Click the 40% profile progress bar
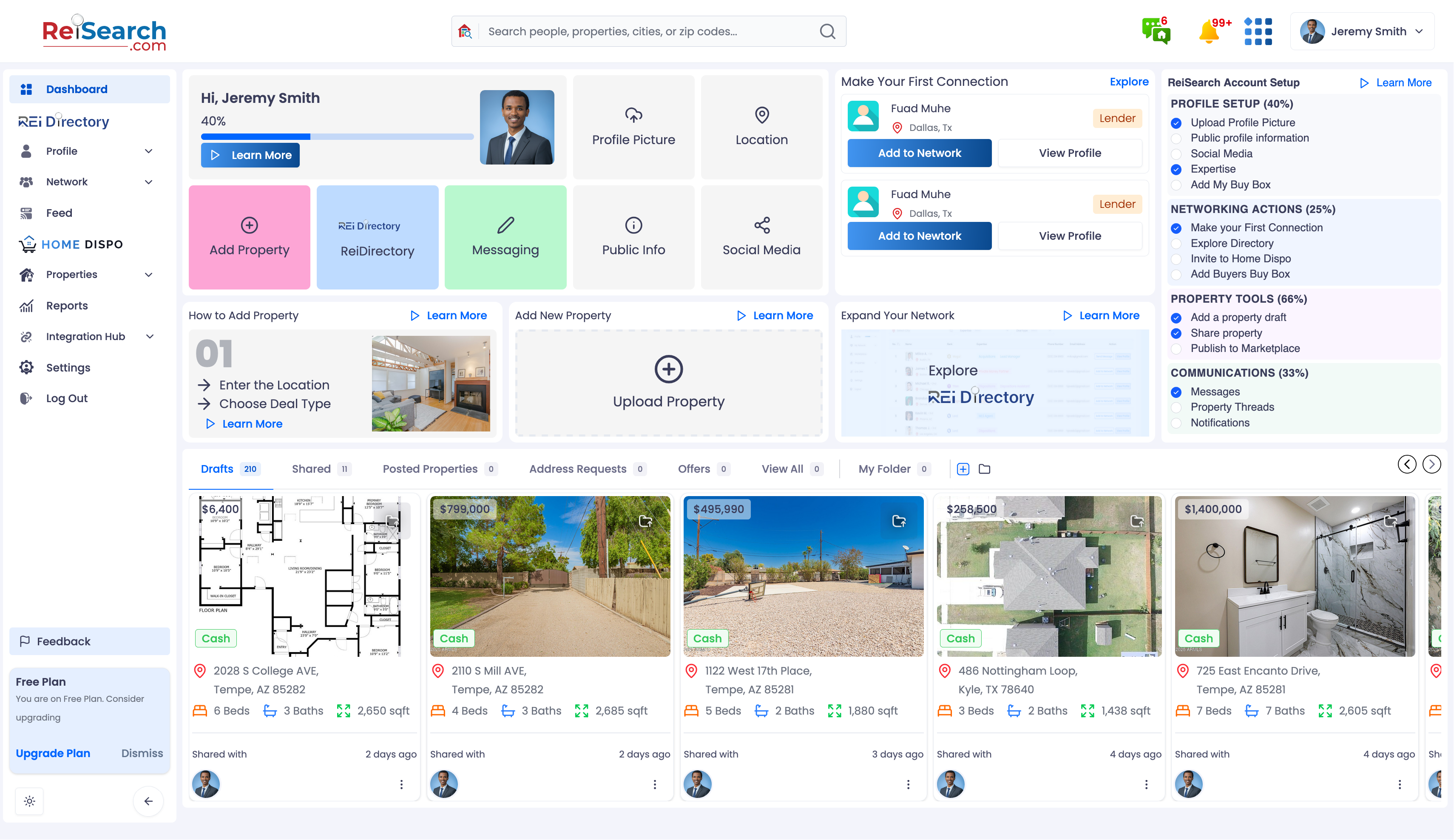This screenshot has height=840, width=1454. point(337,137)
